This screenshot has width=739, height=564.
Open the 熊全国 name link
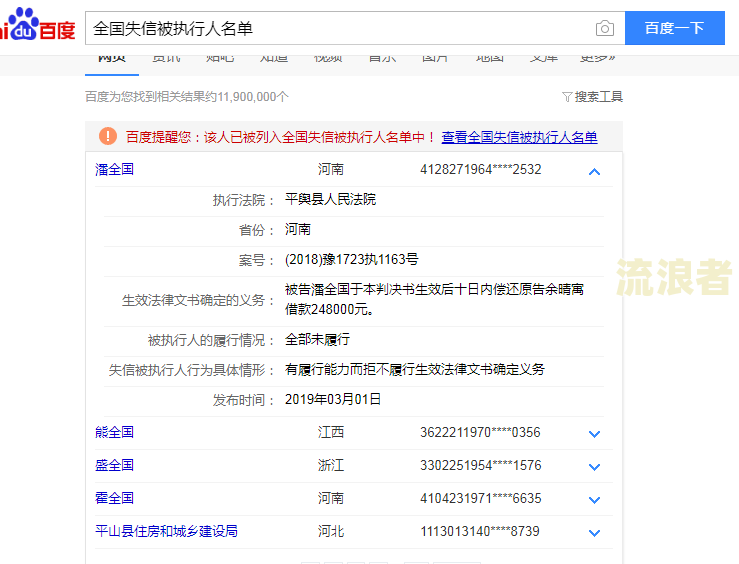pos(115,432)
